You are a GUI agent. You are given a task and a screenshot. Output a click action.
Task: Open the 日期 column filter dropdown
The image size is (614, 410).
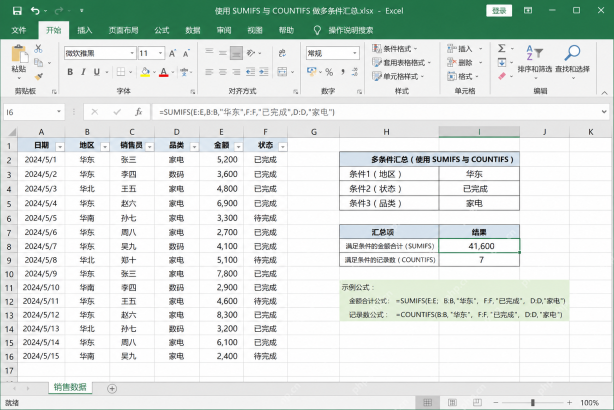60,147
